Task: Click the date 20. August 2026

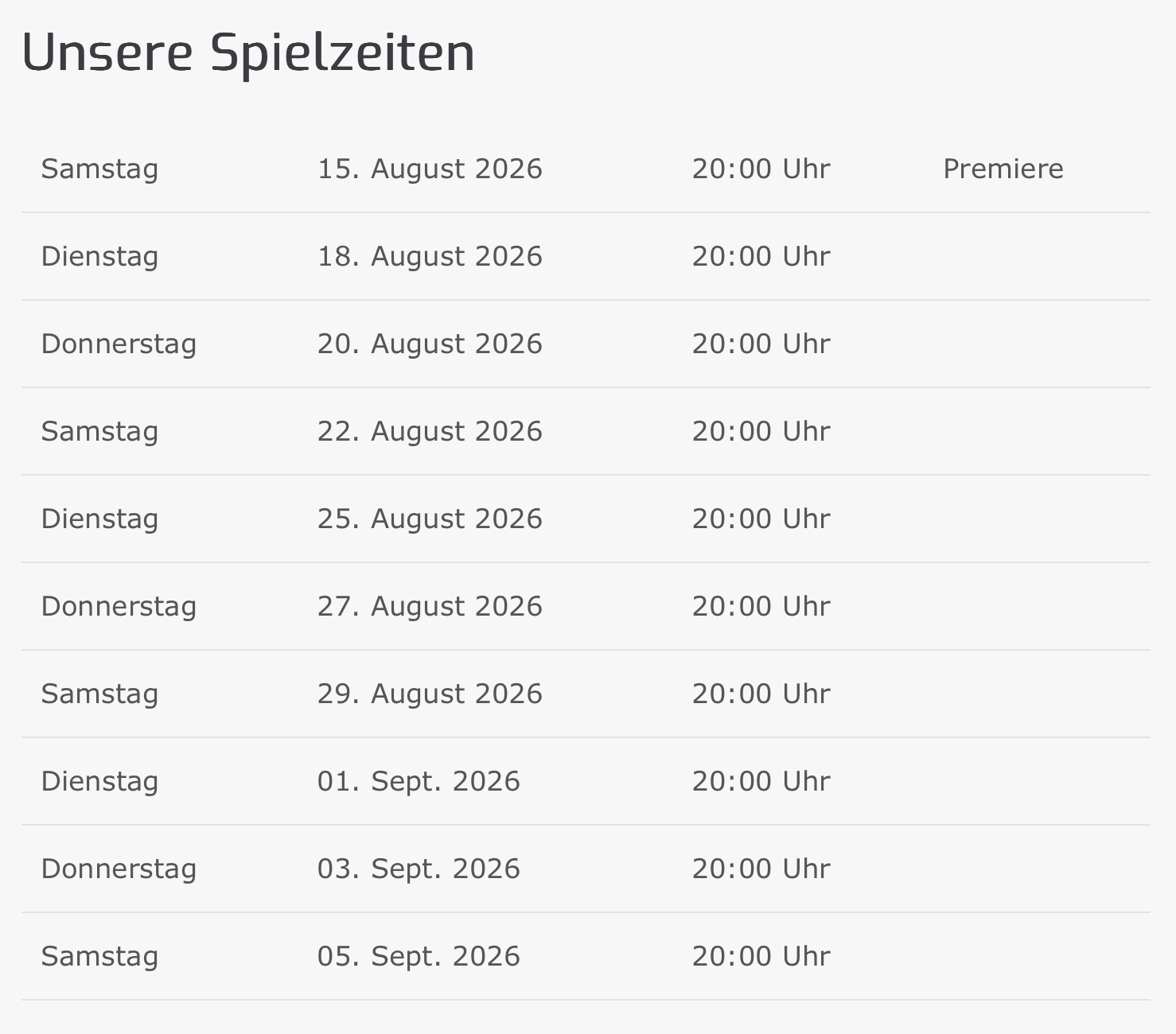Action: (430, 344)
